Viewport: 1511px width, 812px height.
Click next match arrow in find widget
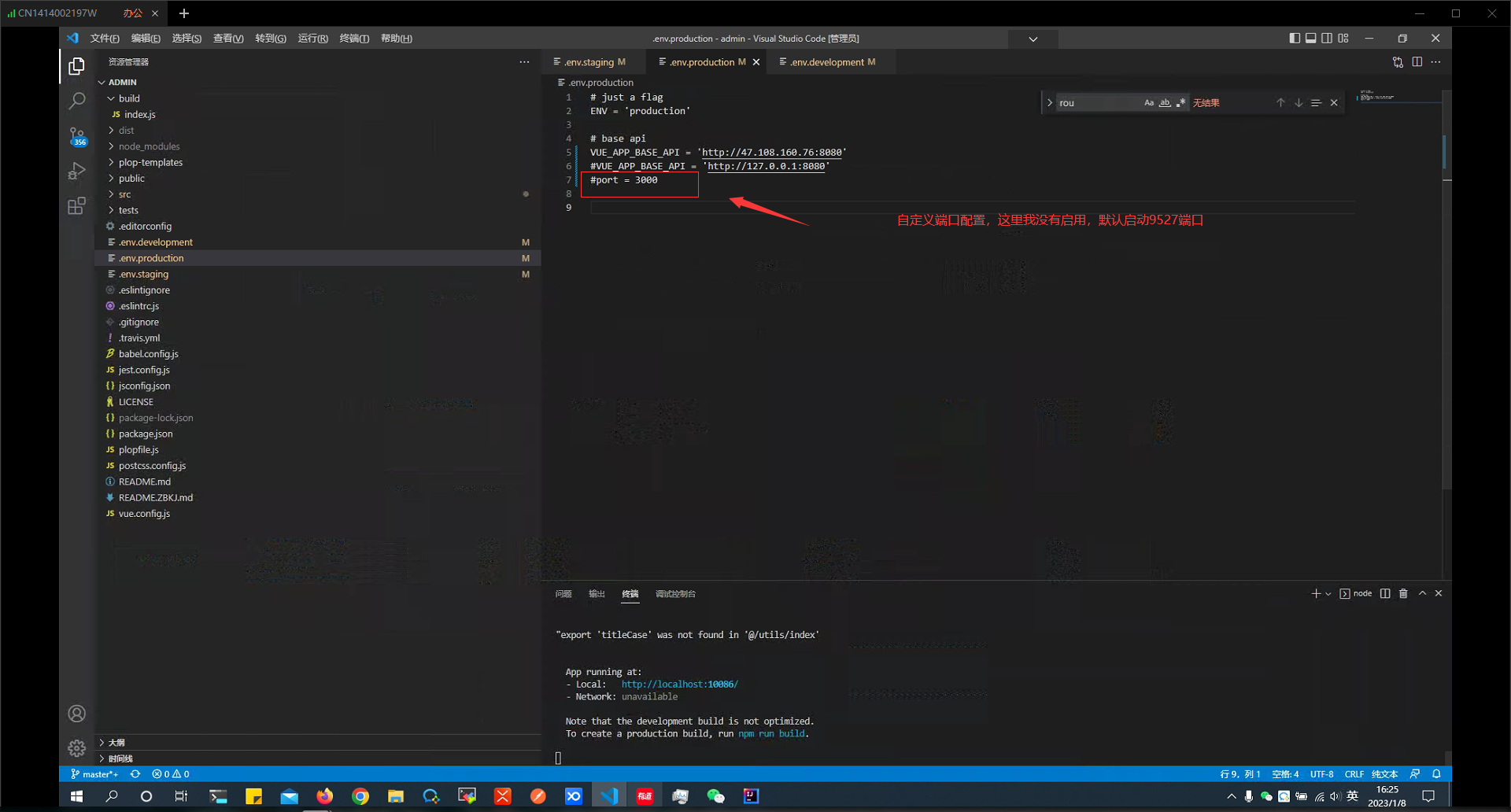click(1299, 103)
